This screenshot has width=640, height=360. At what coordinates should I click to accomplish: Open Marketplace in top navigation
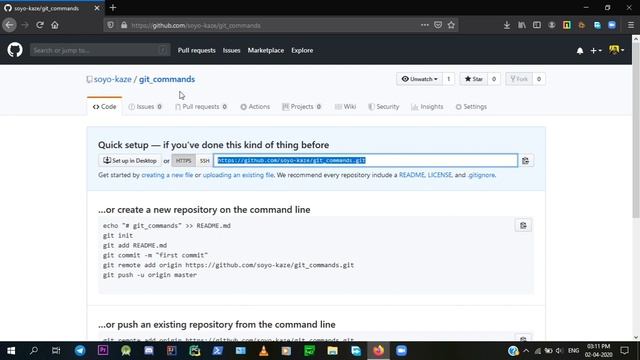[x=266, y=50]
